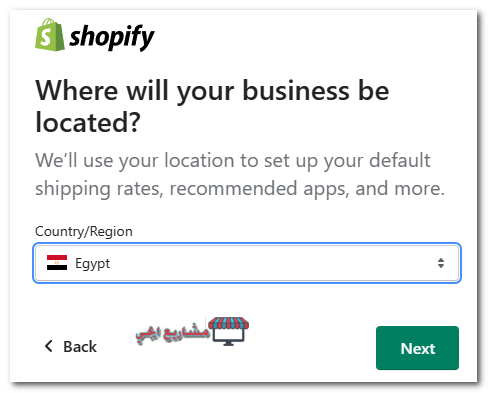Click the shopify wordmark text
This screenshot has height=393, width=488.
tap(112, 37)
